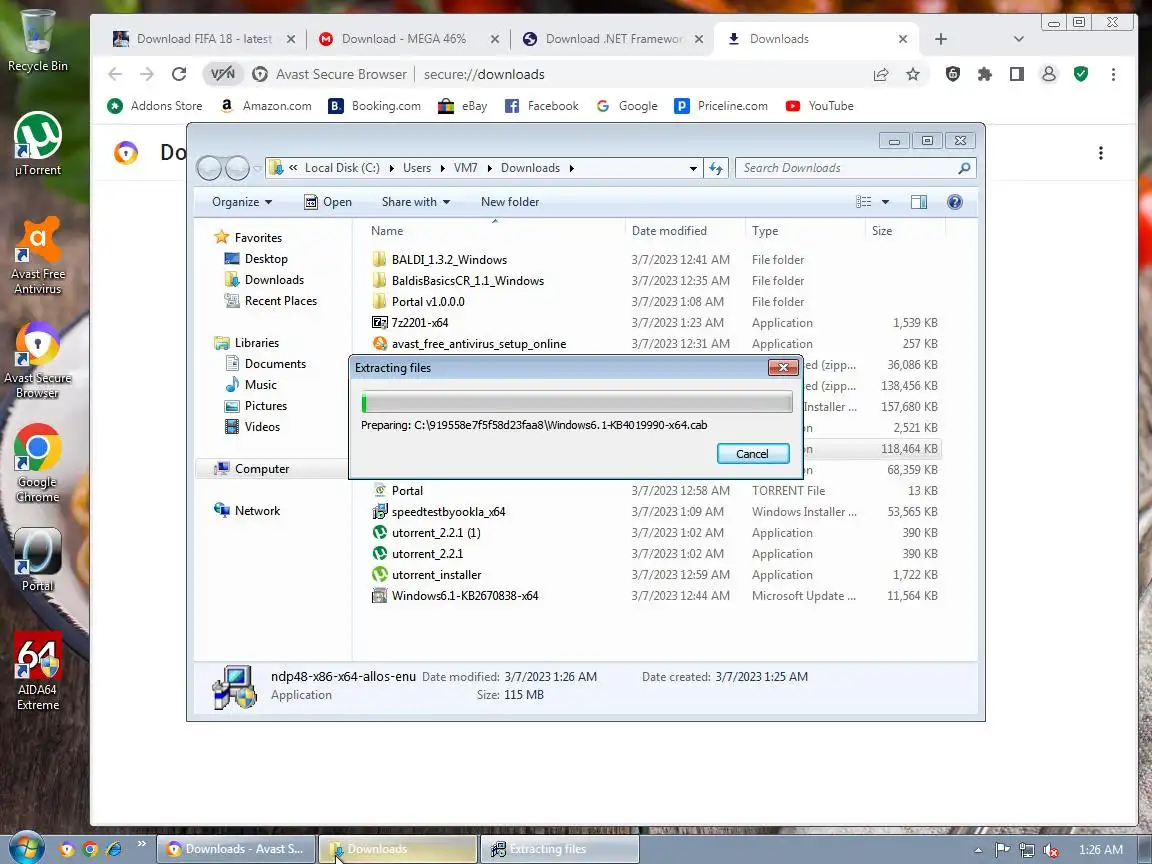
Task: Open the side panel icon in browser toolbar
Action: [x=1017, y=74]
